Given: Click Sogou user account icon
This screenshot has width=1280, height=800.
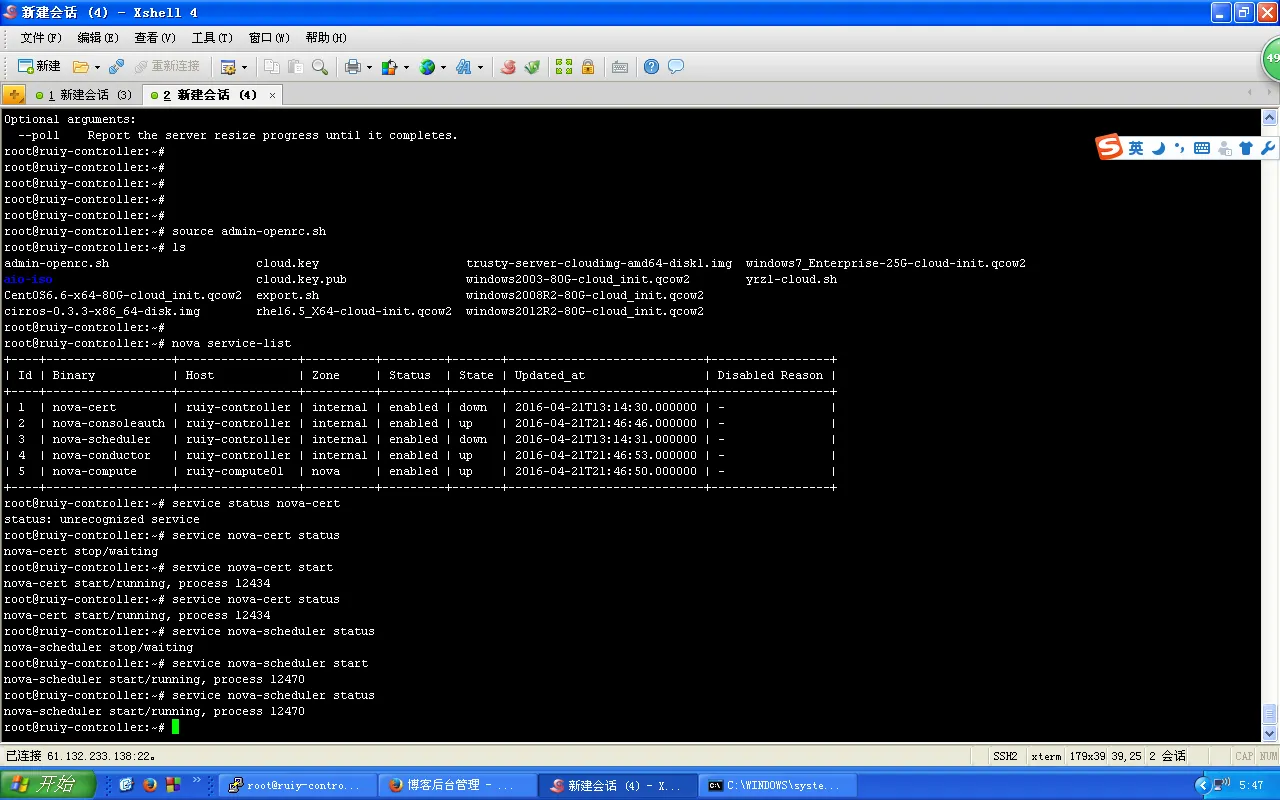Looking at the screenshot, I should pos(1224,148).
